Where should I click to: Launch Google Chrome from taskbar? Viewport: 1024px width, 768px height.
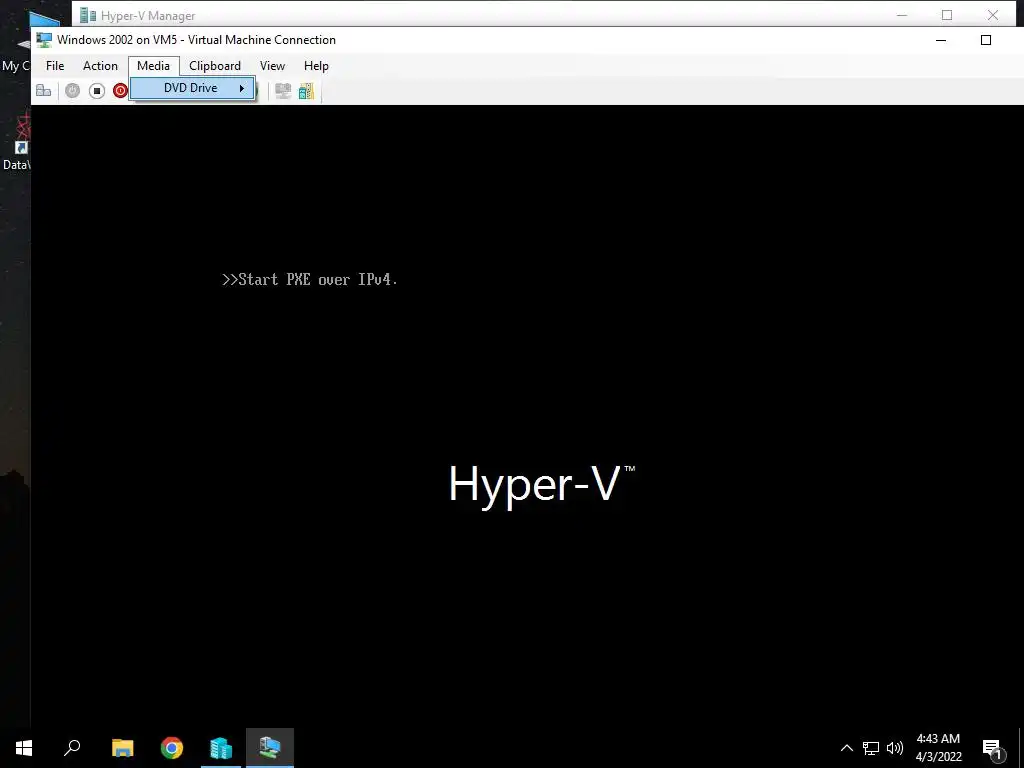tap(172, 748)
